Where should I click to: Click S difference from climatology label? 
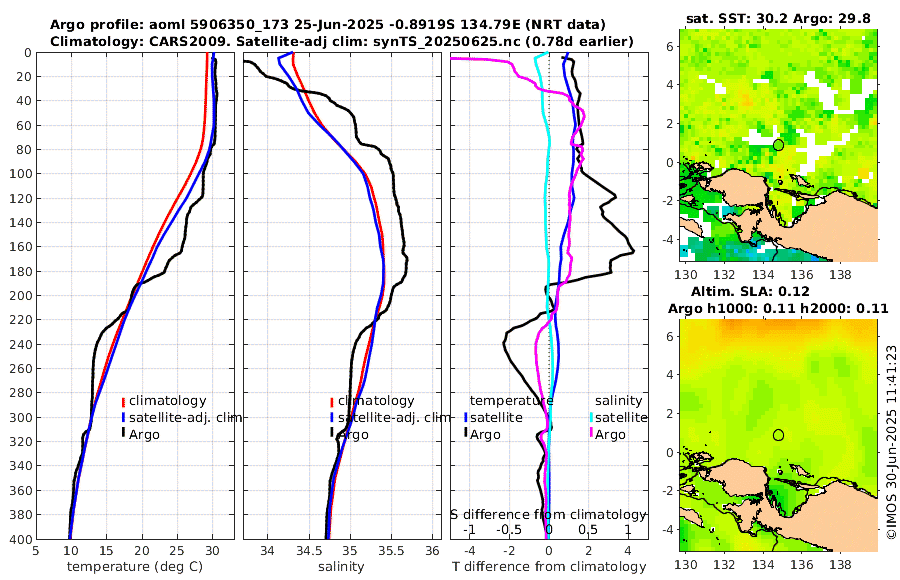click(x=548, y=515)
